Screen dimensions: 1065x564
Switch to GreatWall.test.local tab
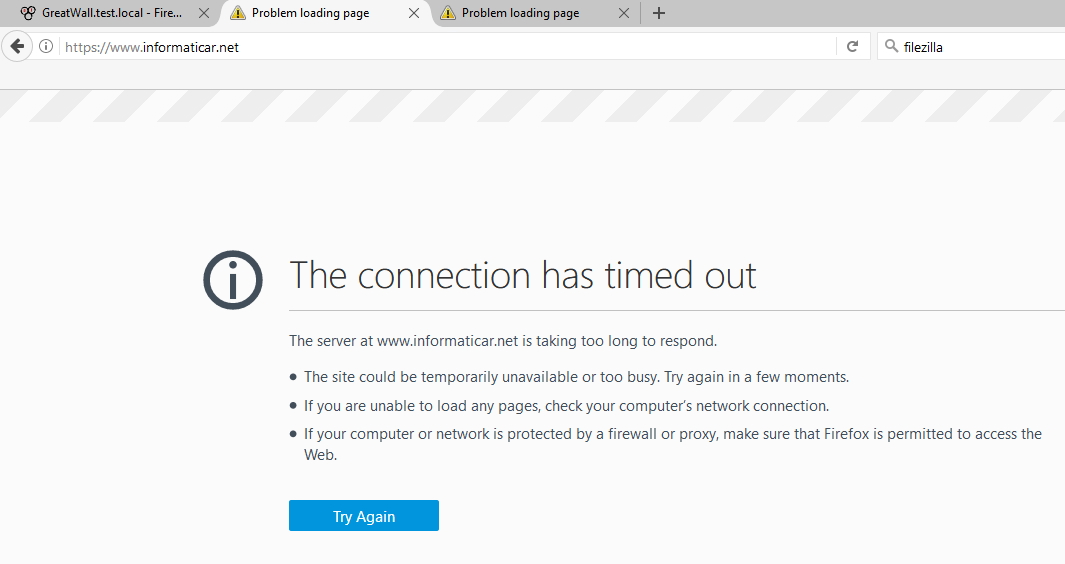pos(112,13)
